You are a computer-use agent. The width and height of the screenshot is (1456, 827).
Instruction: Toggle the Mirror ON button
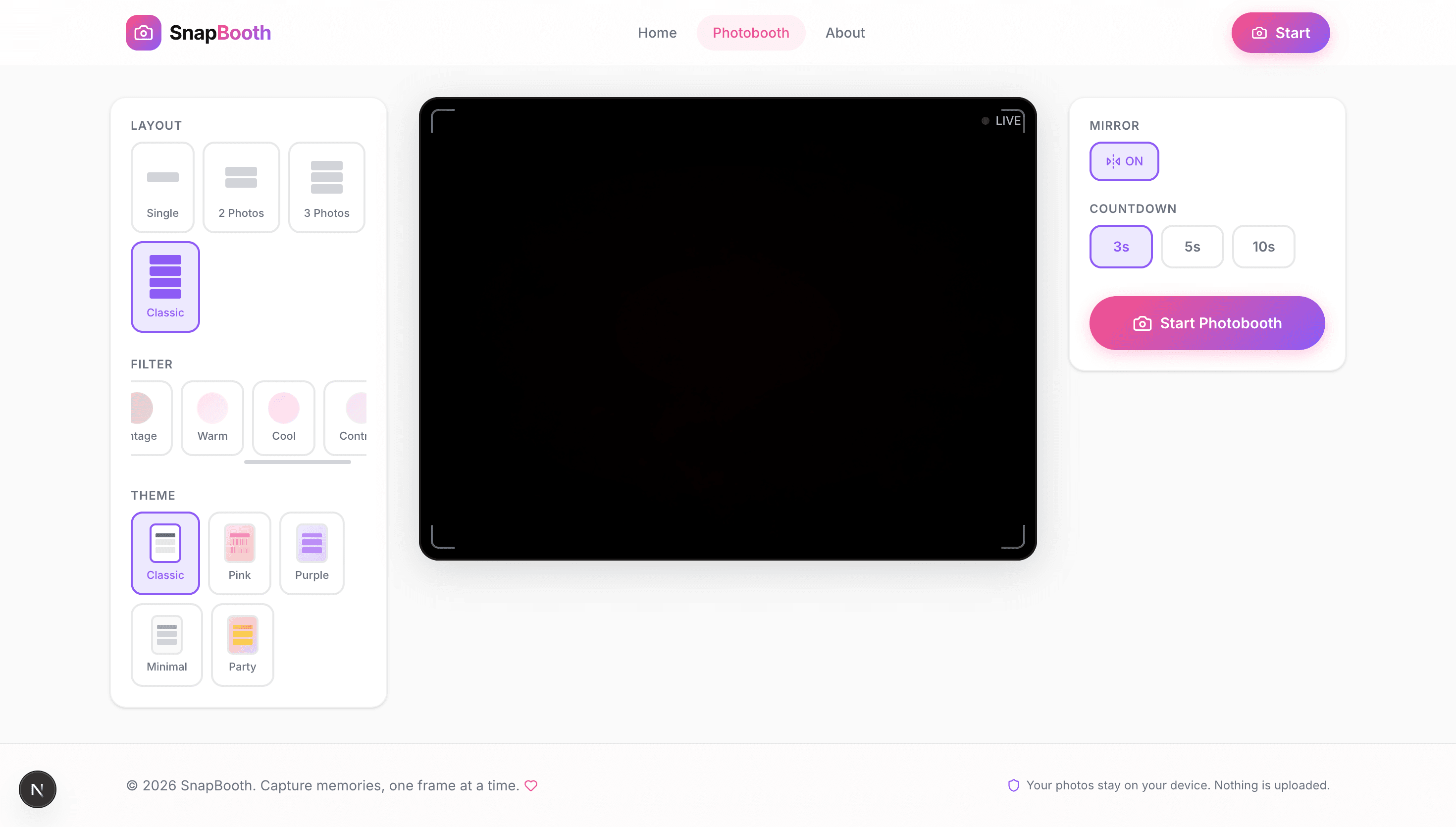pyautogui.click(x=1124, y=161)
